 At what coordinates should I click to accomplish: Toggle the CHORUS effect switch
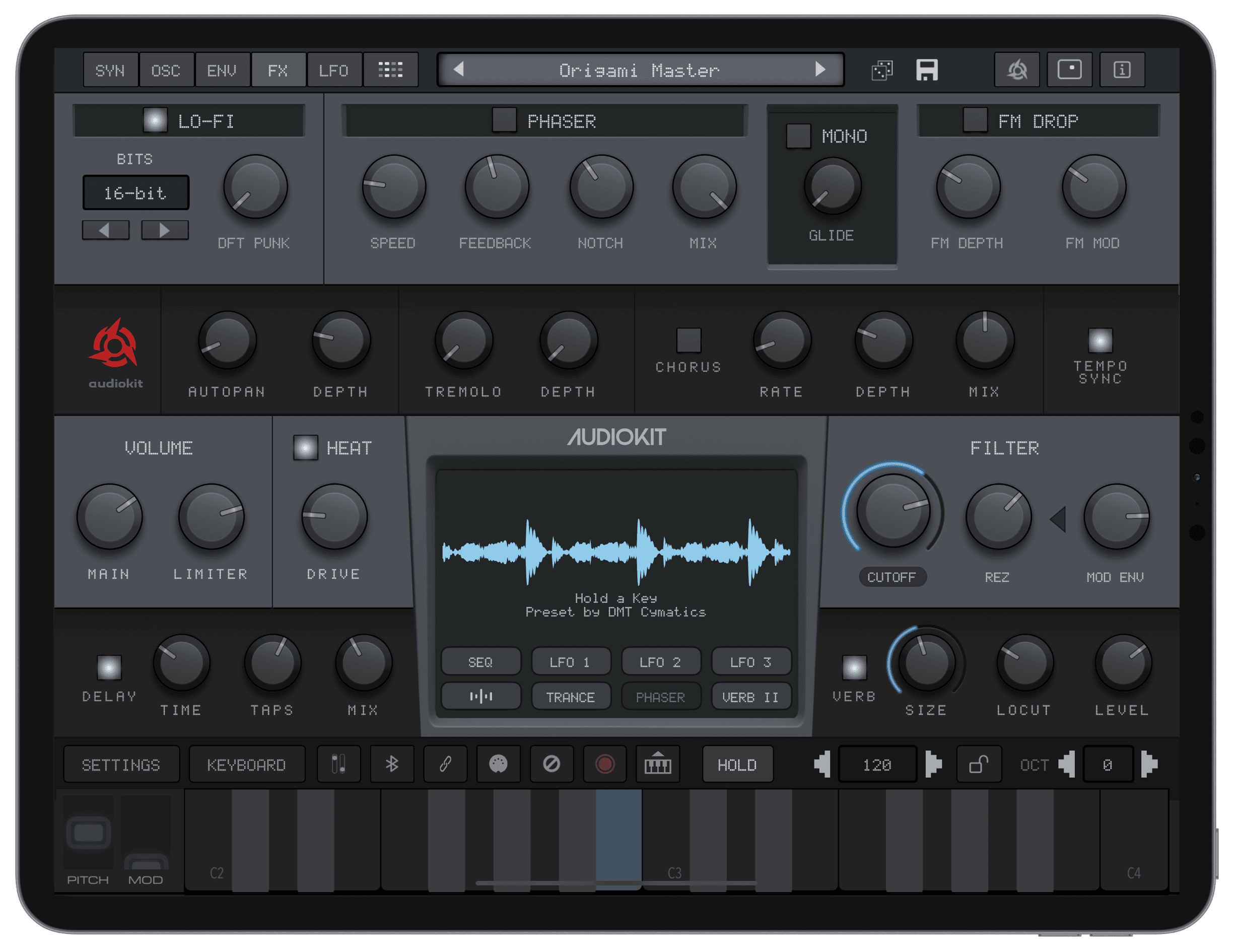click(689, 339)
